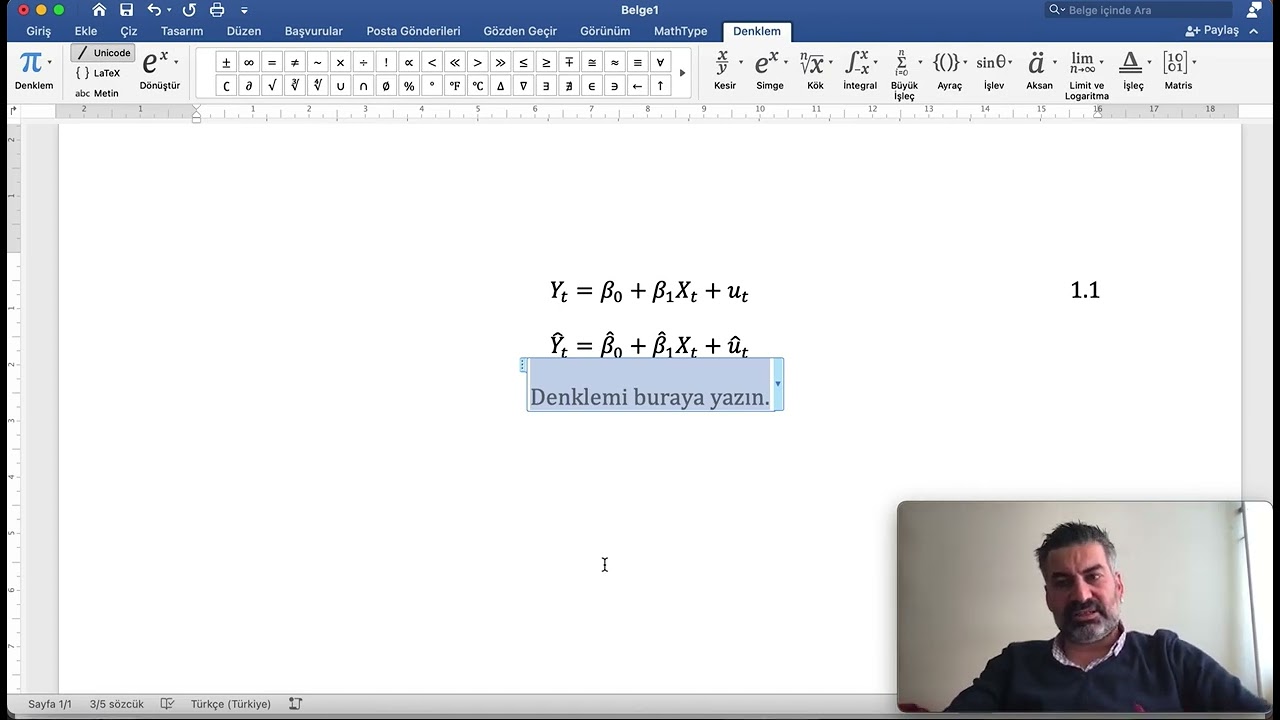Insert the union symbol
The width and height of the screenshot is (1280, 720).
tap(340, 86)
